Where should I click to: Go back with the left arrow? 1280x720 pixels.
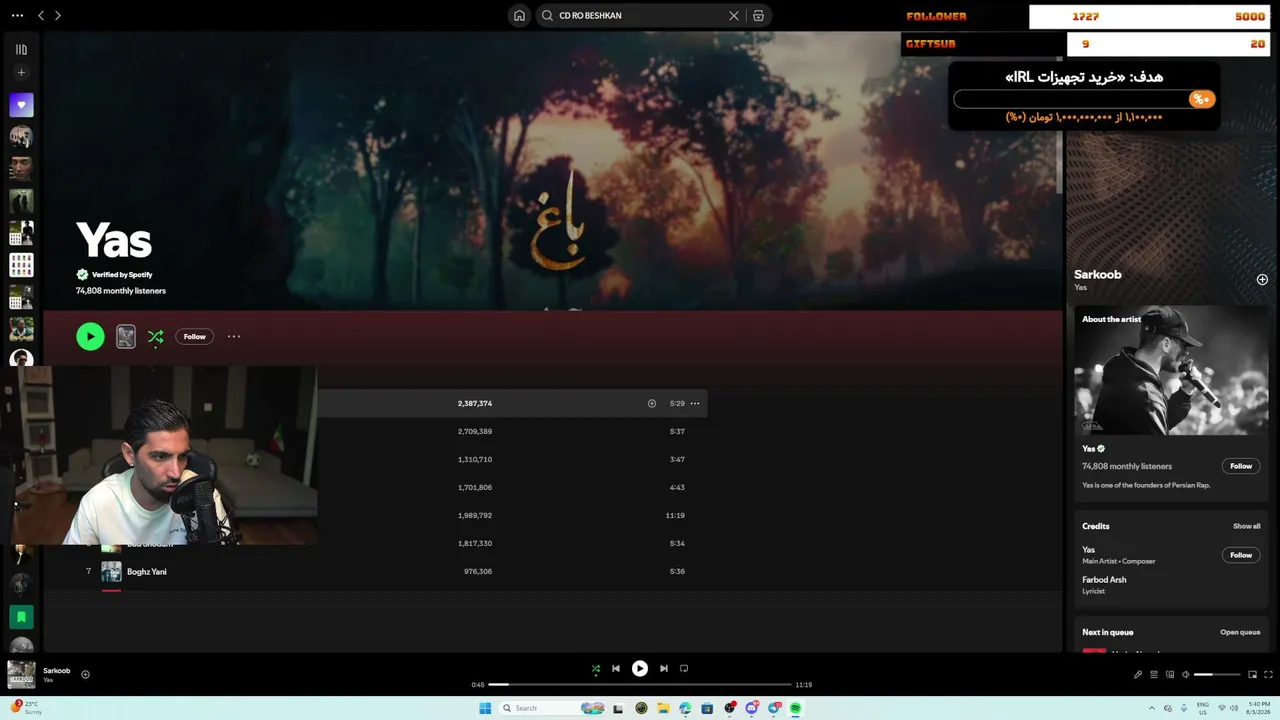tap(41, 16)
